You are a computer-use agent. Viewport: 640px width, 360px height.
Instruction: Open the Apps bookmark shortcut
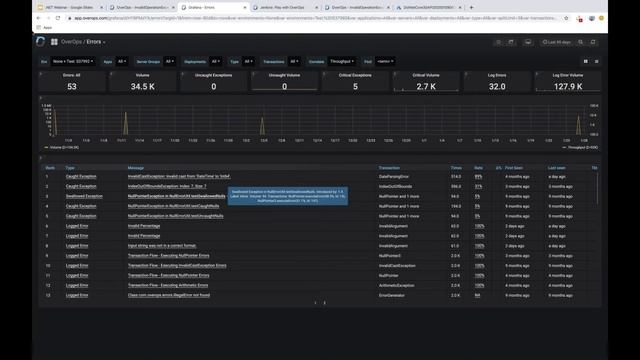(x=44, y=28)
